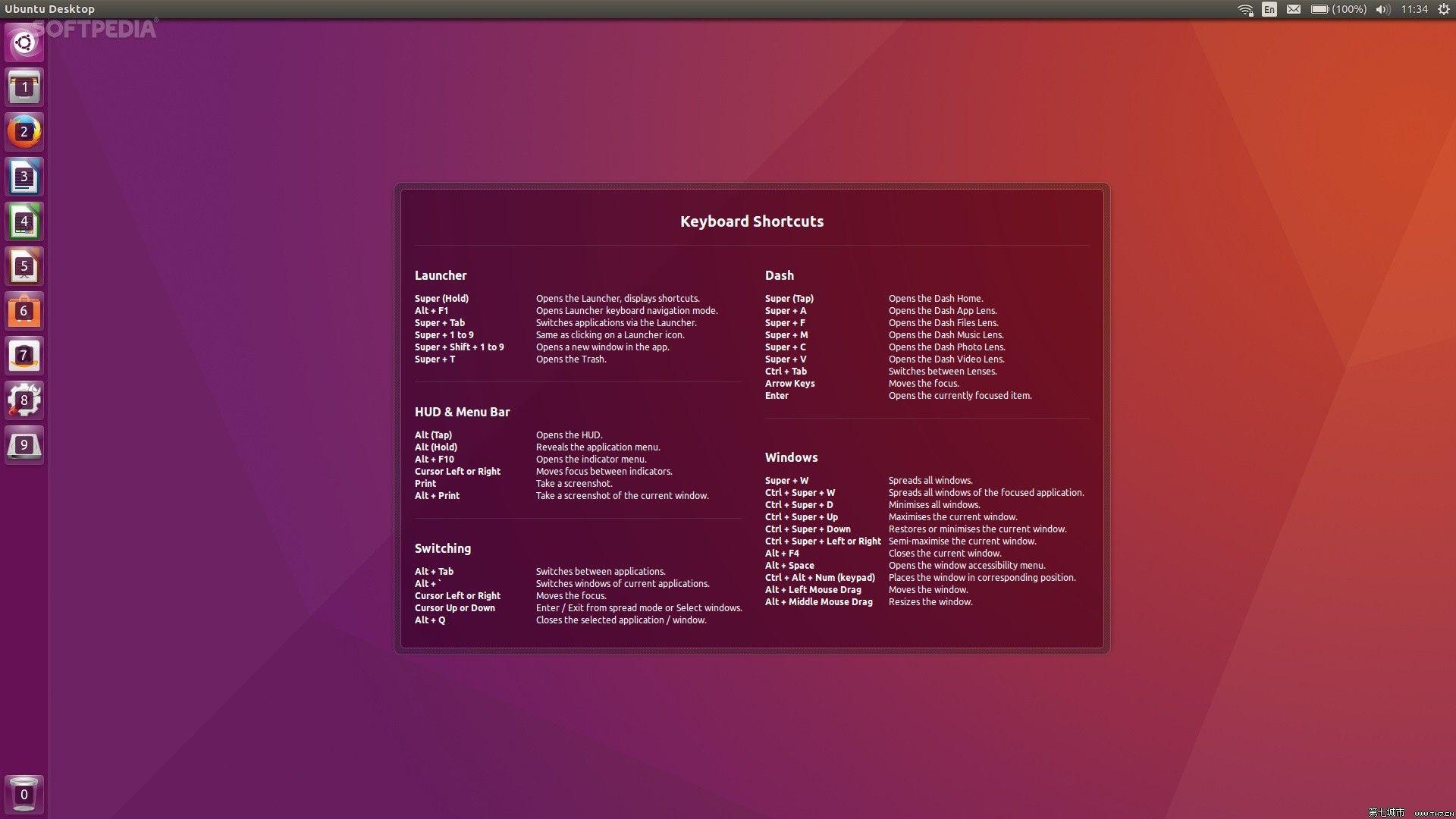The height and width of the screenshot is (819, 1456).
Task: Open LibreOffice Calc
Action: pyautogui.click(x=24, y=221)
